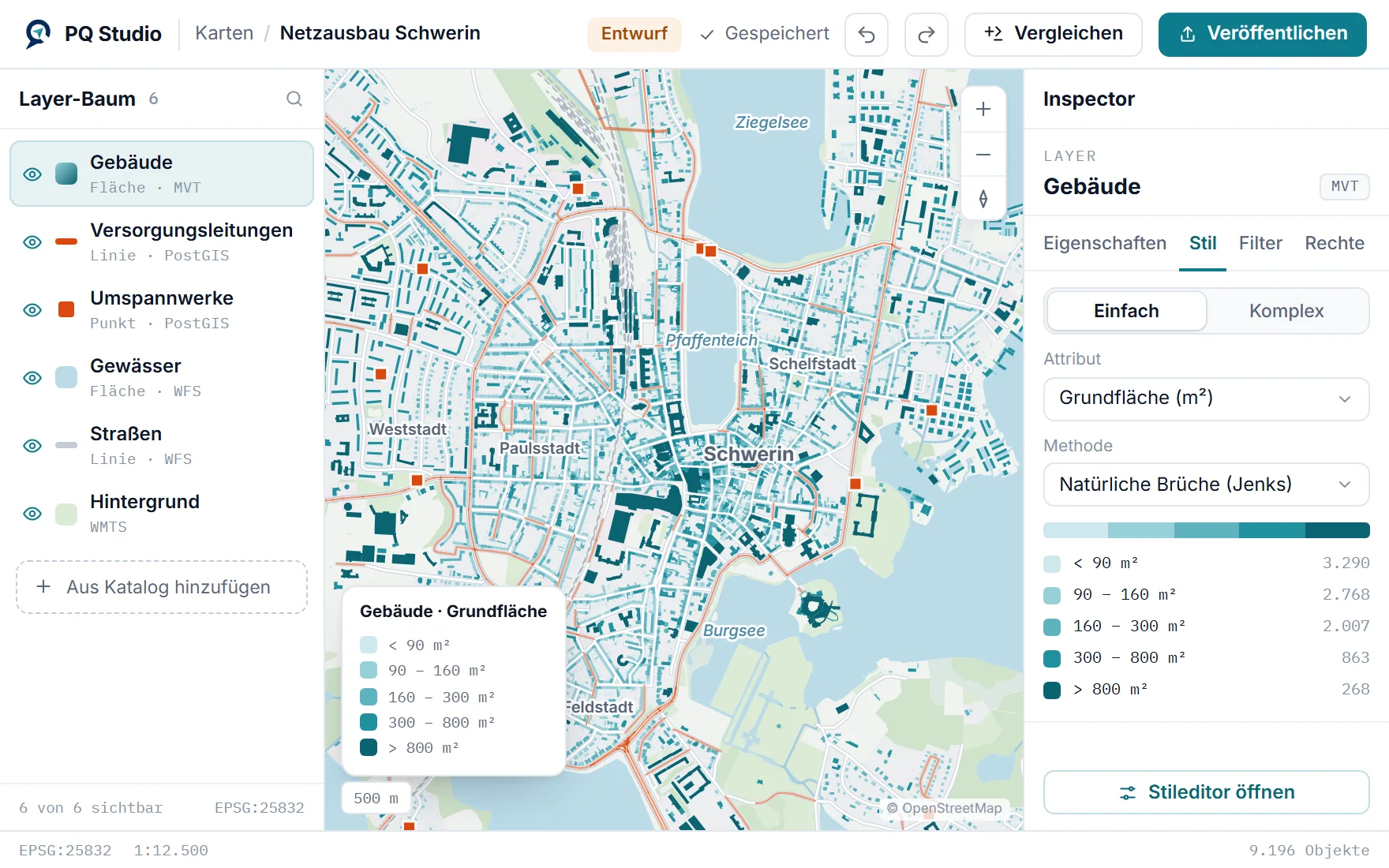Switch to the Eigenschaften tab

[x=1105, y=243]
